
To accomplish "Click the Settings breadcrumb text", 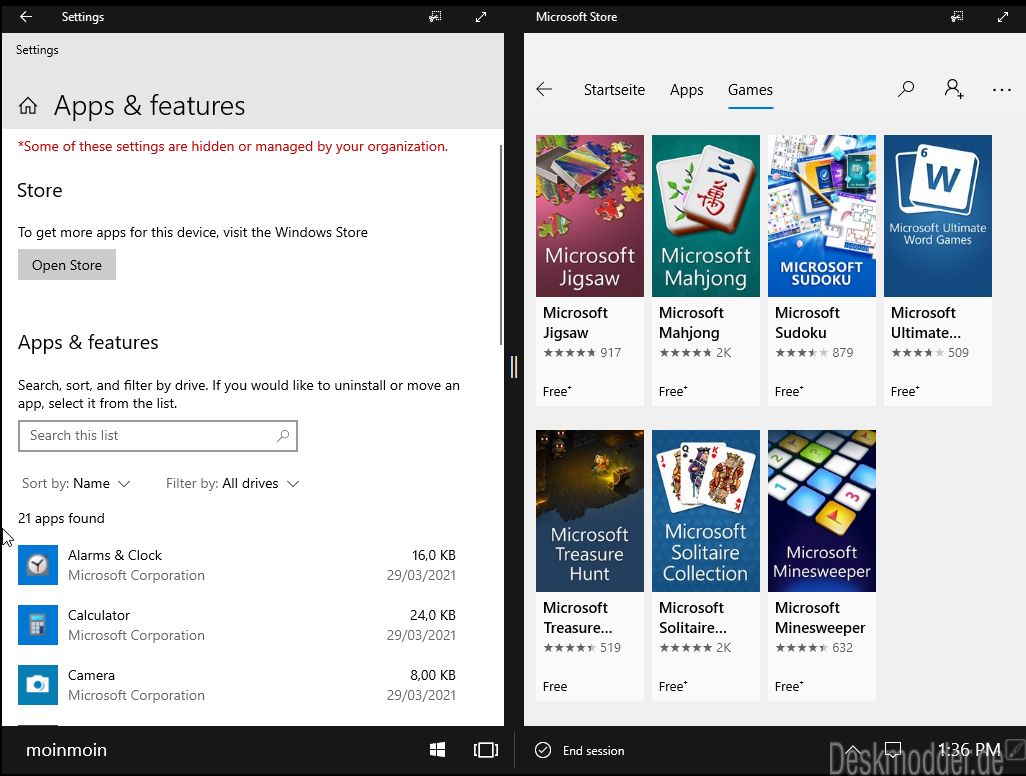I will coord(37,50).
